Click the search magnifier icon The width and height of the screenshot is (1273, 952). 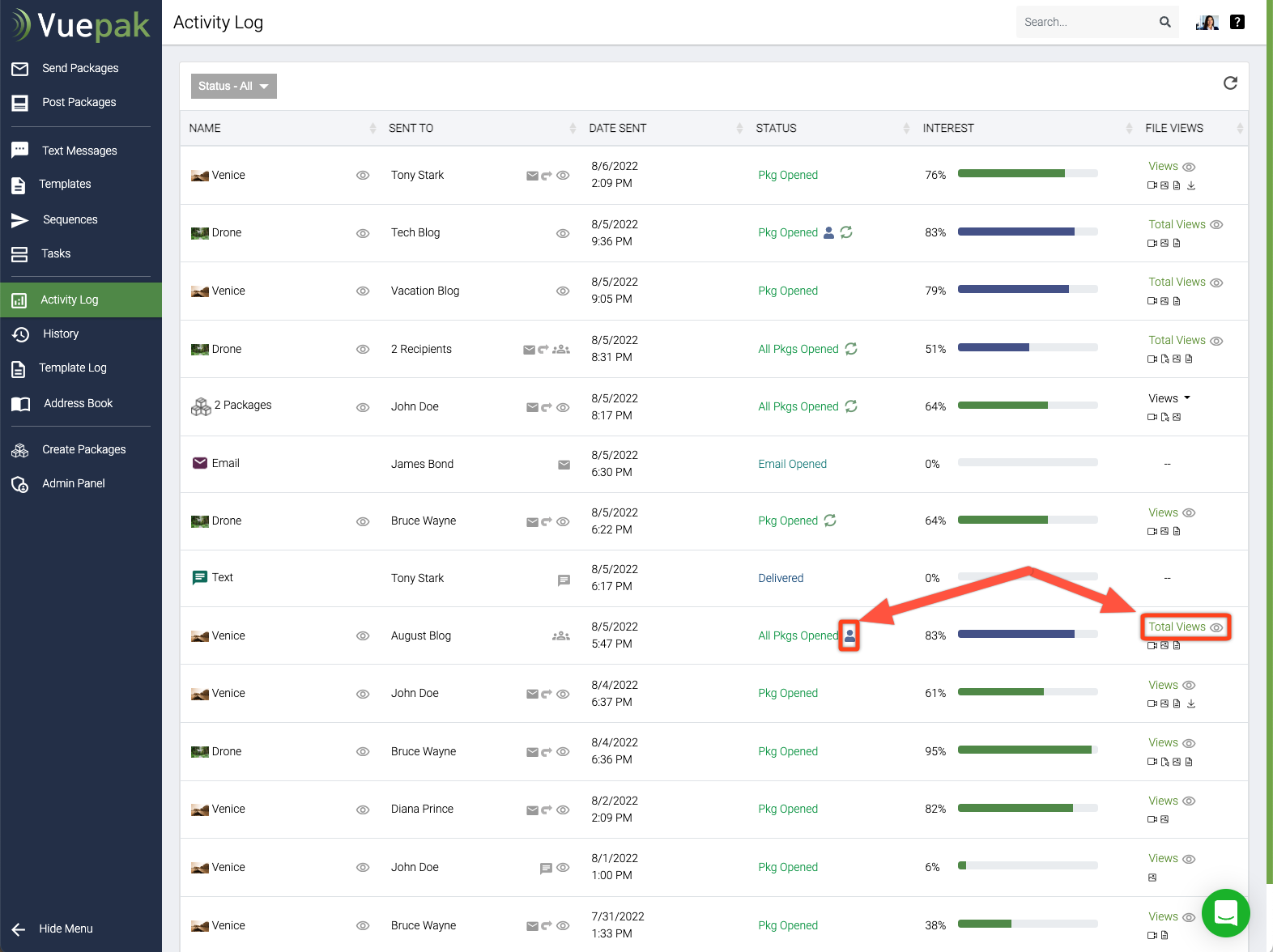click(x=1164, y=22)
